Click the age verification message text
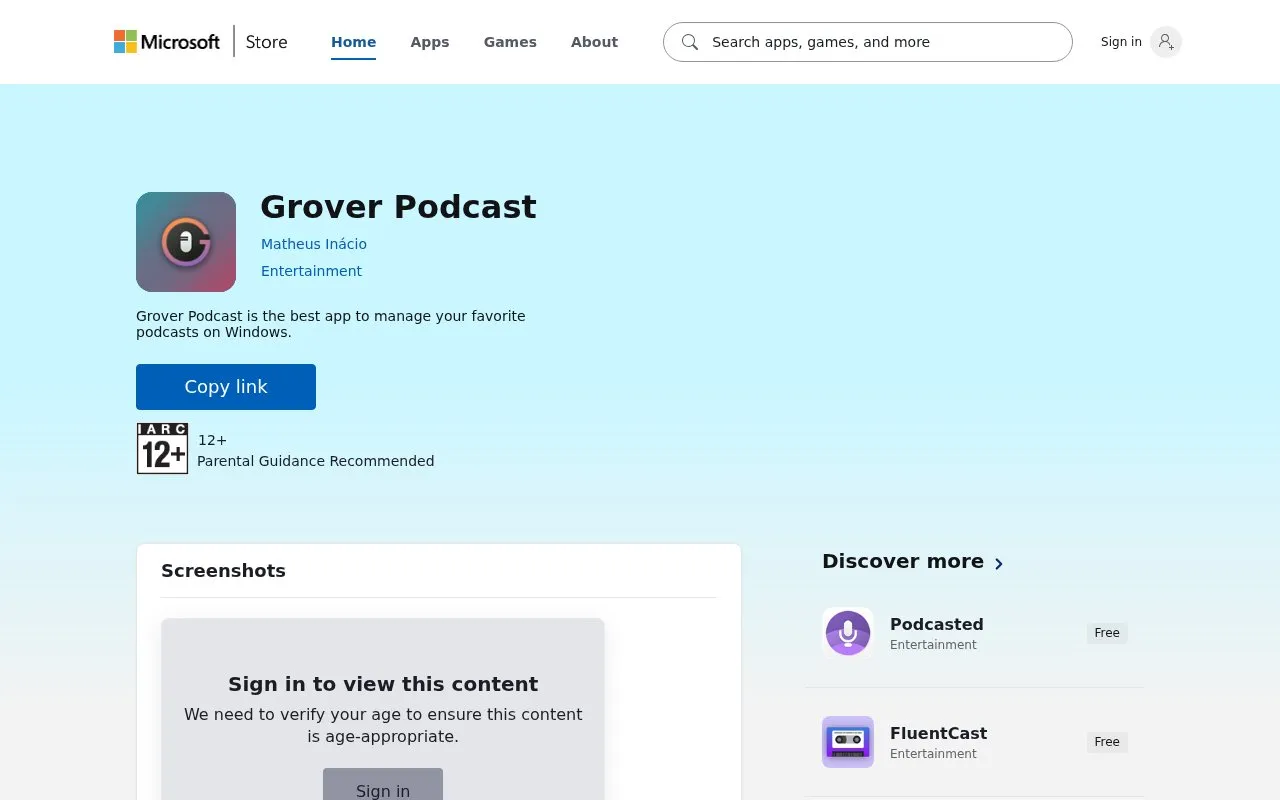 coord(383,725)
